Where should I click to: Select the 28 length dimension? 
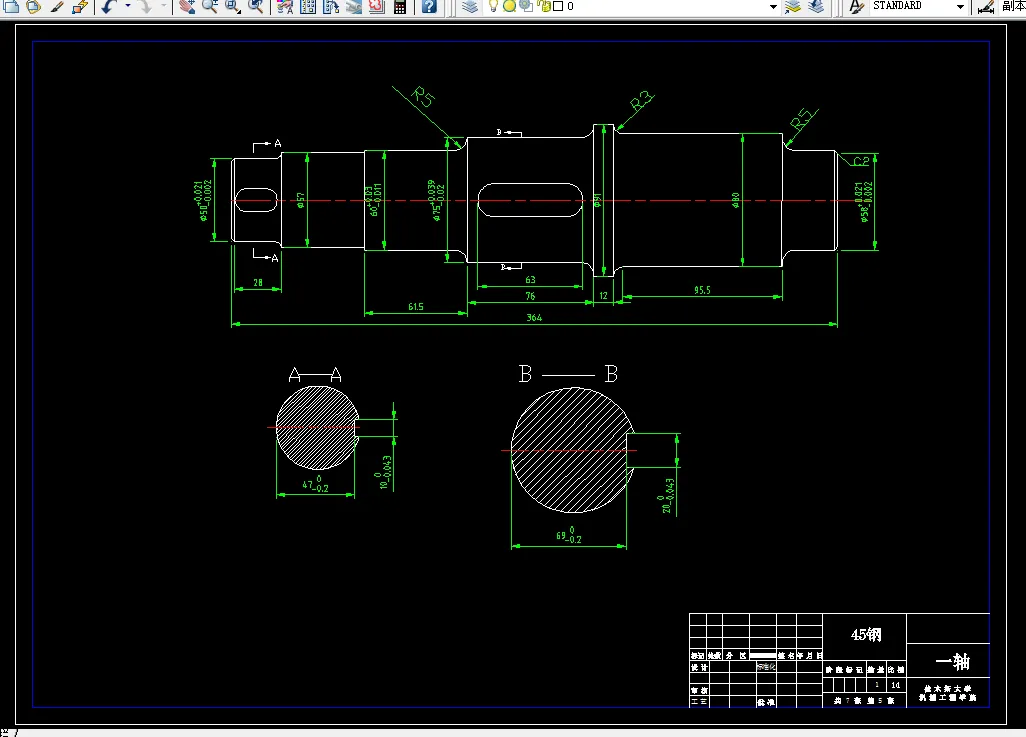click(x=258, y=282)
